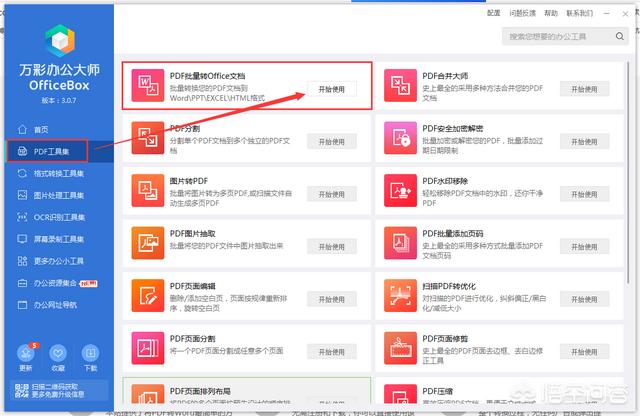Open the 帮助 help link
640x416 pixels.
(x=551, y=13)
